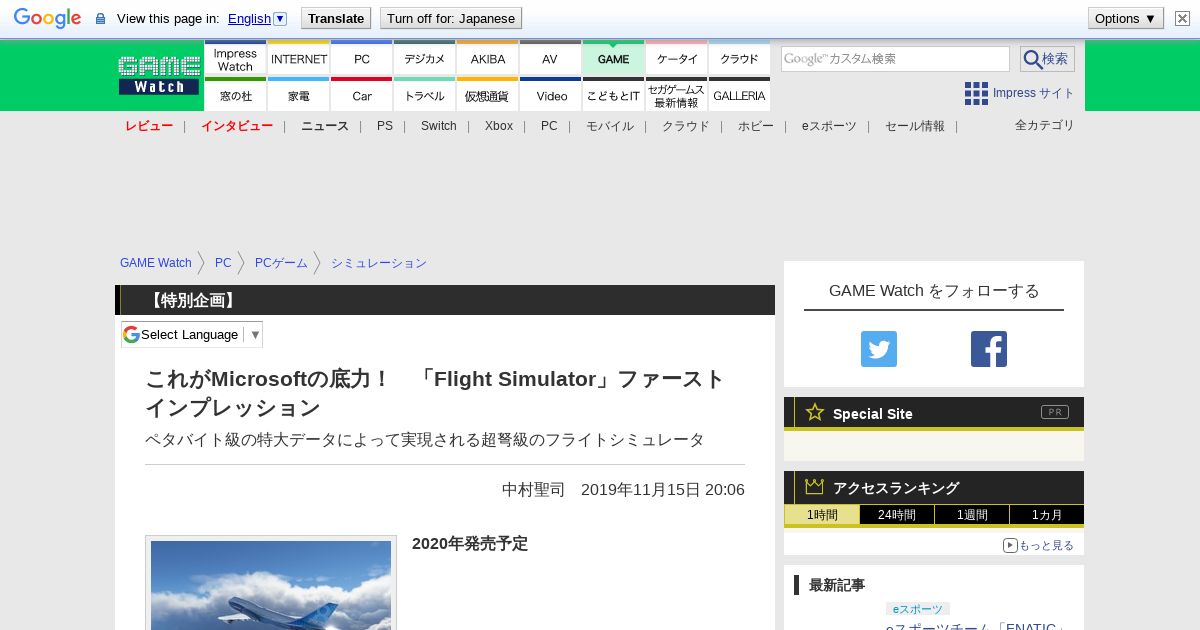This screenshot has height=630, width=1200.
Task: Click the PC breadcrumb link
Action: [223, 263]
